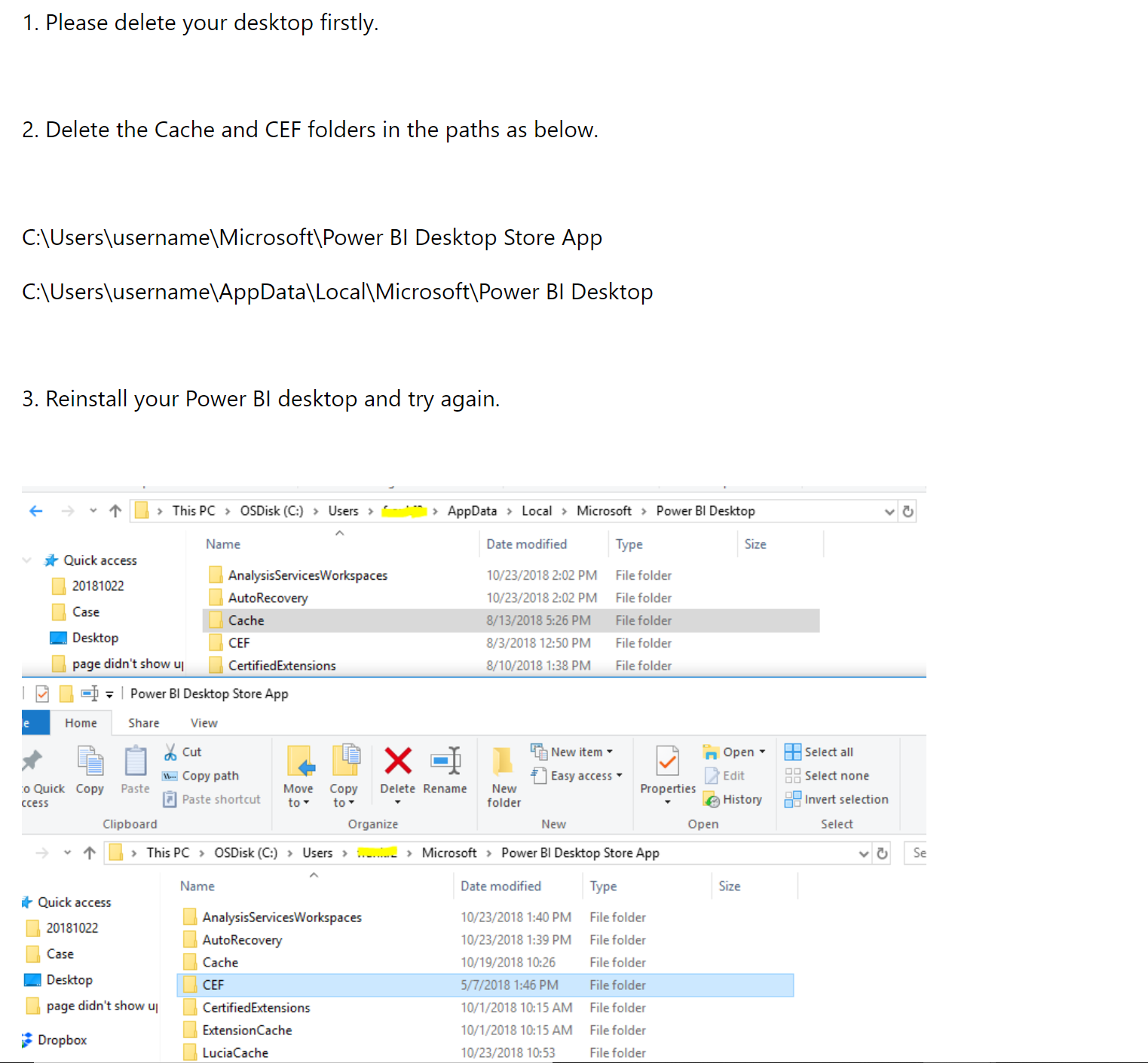
Task: Click Select none in the ribbon
Action: 827,776
